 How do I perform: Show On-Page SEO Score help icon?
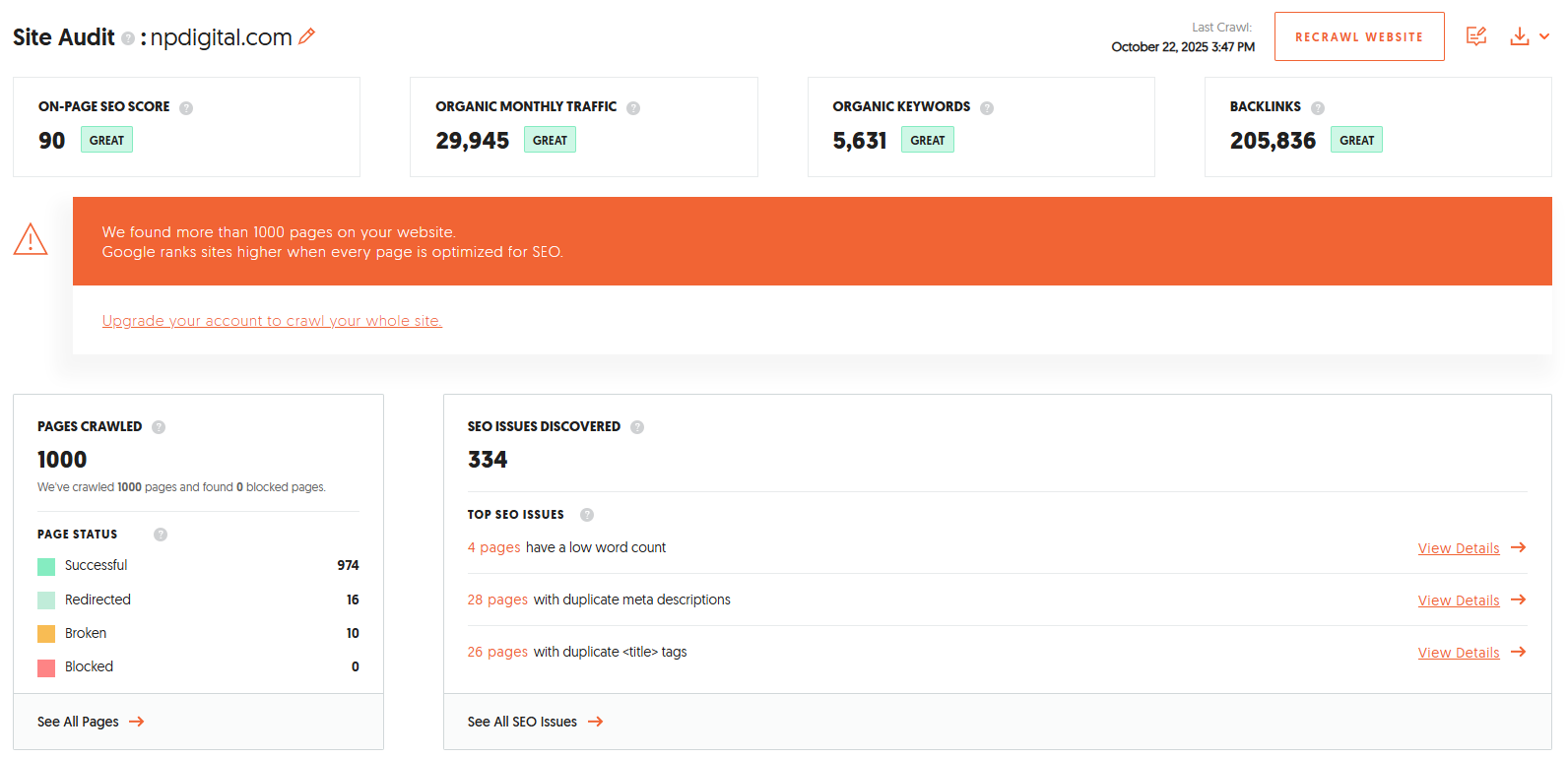[x=186, y=108]
